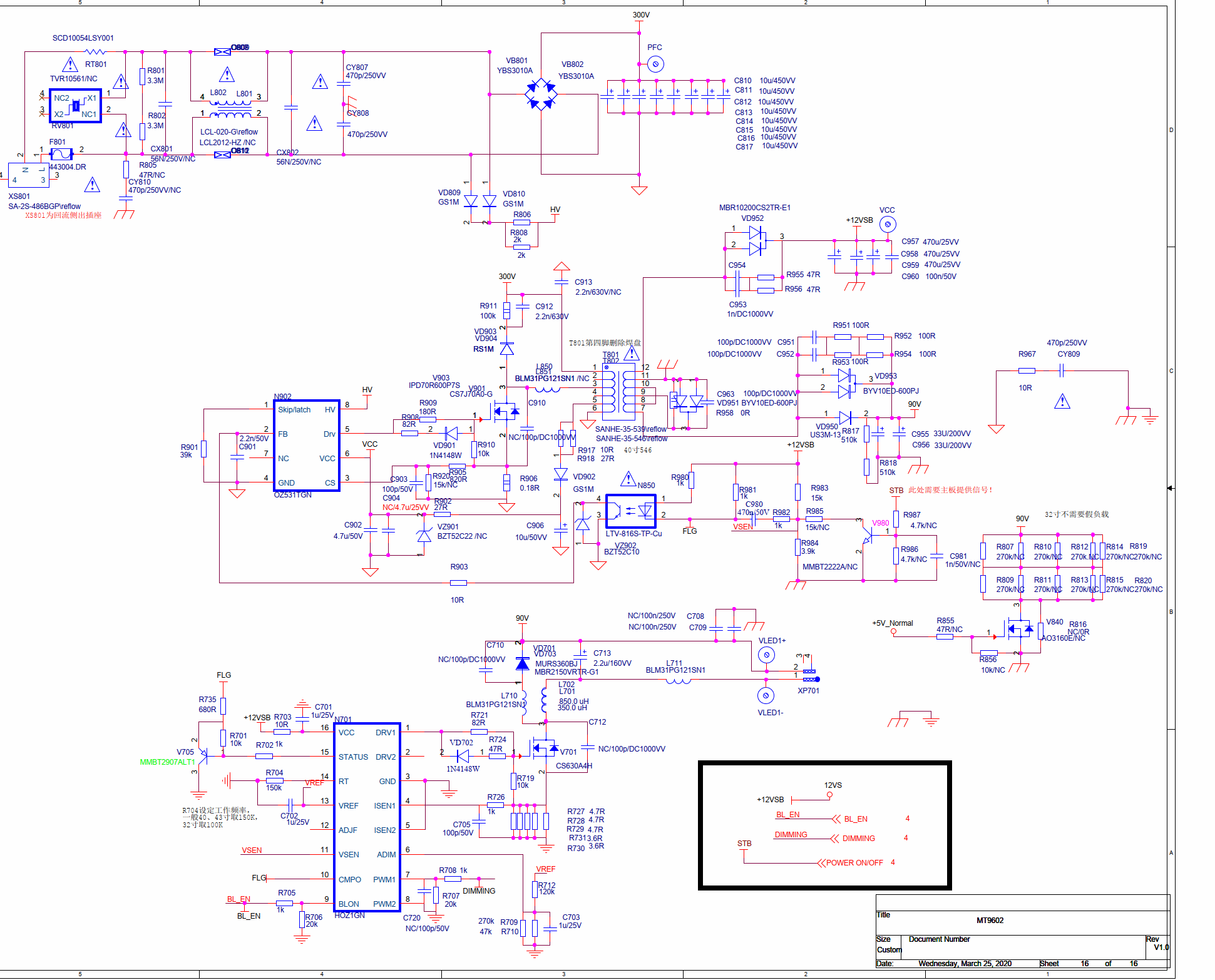Select the 'SA-2S-486BGP\reflow' label
1215x980 pixels.
[x=44, y=207]
